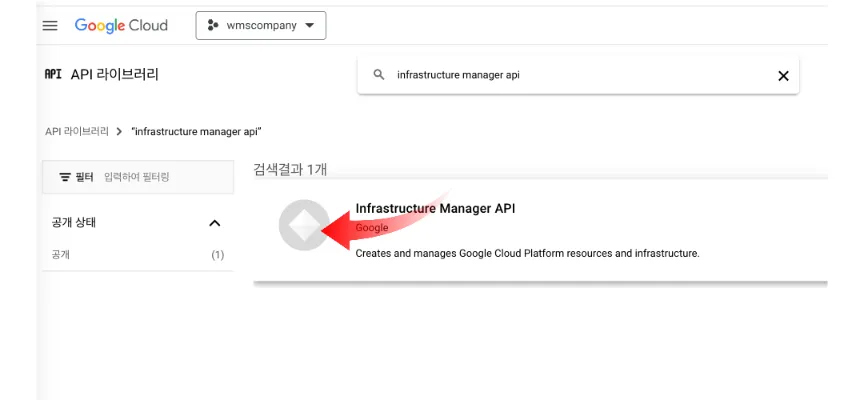Image resolution: width=864 pixels, height=400 pixels.
Task: Click the Google publisher label on result
Action: click(372, 228)
